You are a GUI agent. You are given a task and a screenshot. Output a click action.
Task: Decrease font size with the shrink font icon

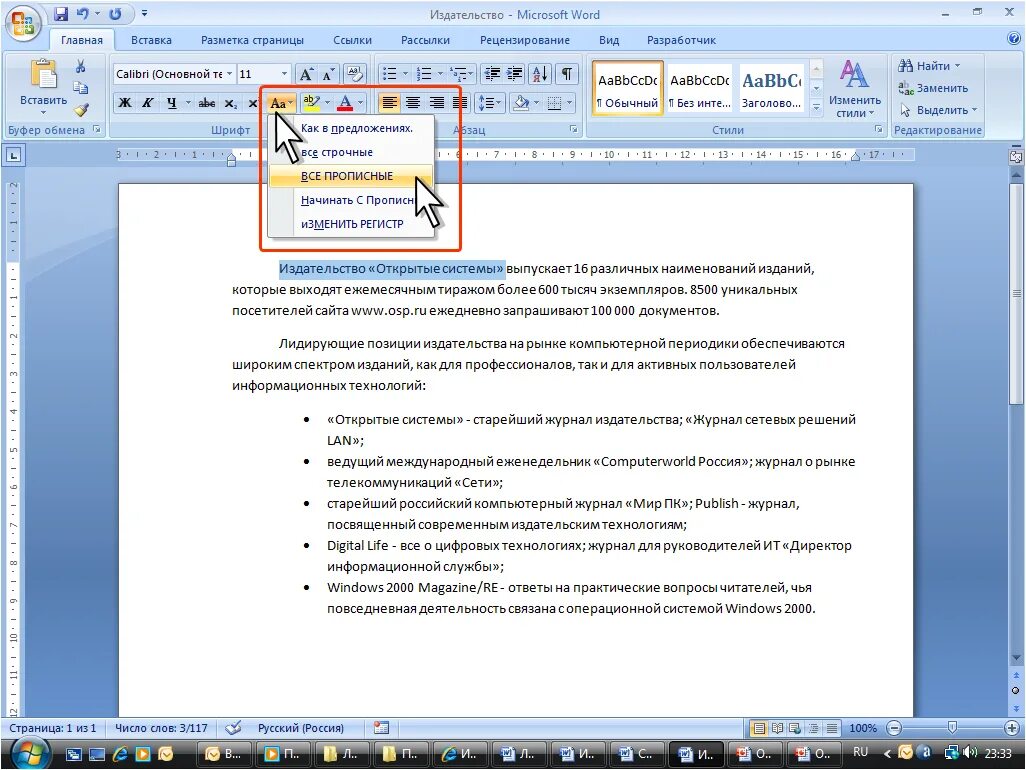coord(328,74)
